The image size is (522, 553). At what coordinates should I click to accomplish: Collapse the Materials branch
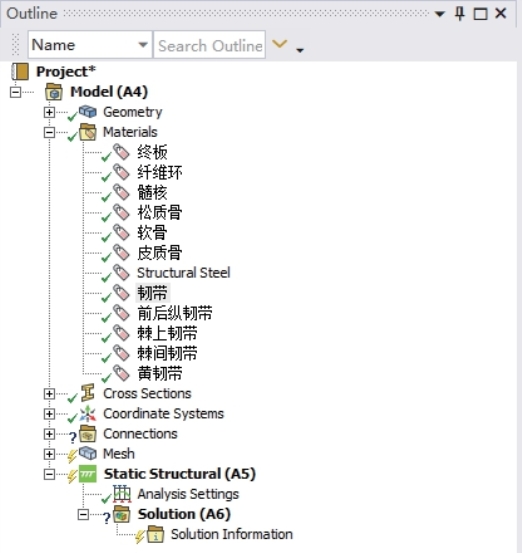(x=49, y=133)
